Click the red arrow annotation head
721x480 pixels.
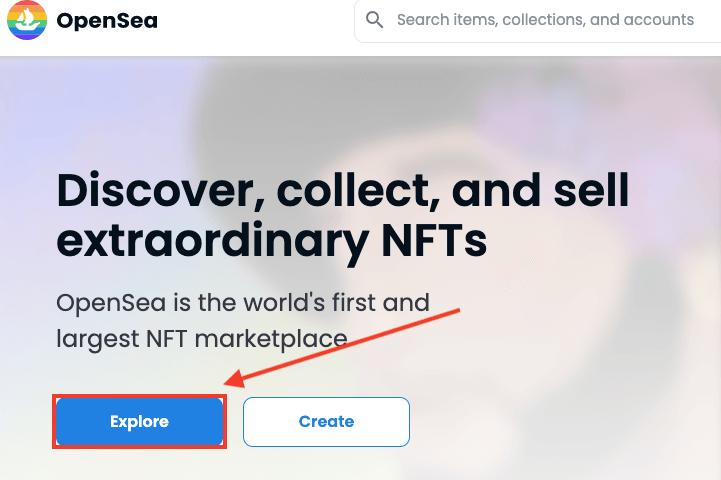235,380
